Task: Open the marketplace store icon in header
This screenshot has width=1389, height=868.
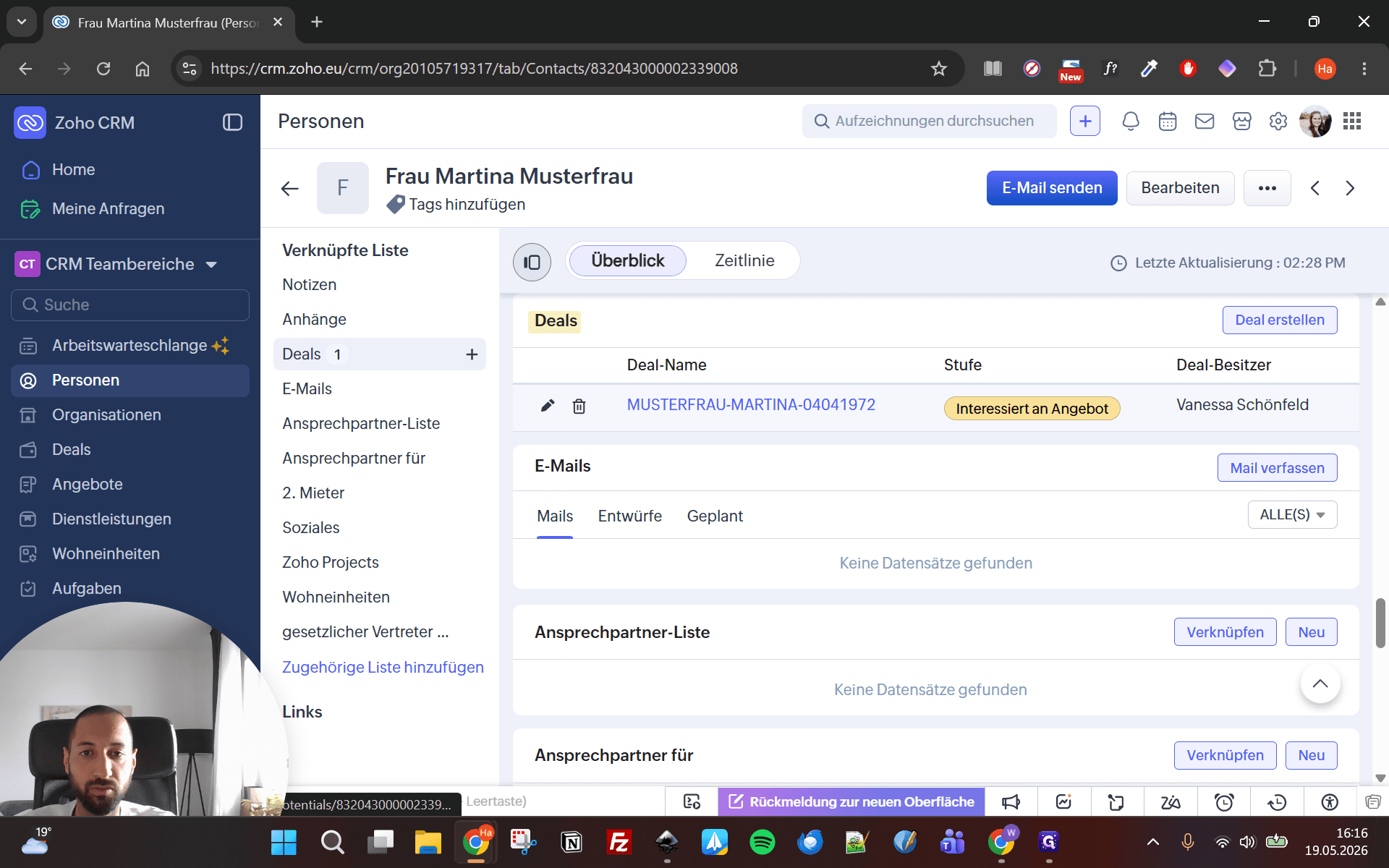Action: coord(1242,122)
